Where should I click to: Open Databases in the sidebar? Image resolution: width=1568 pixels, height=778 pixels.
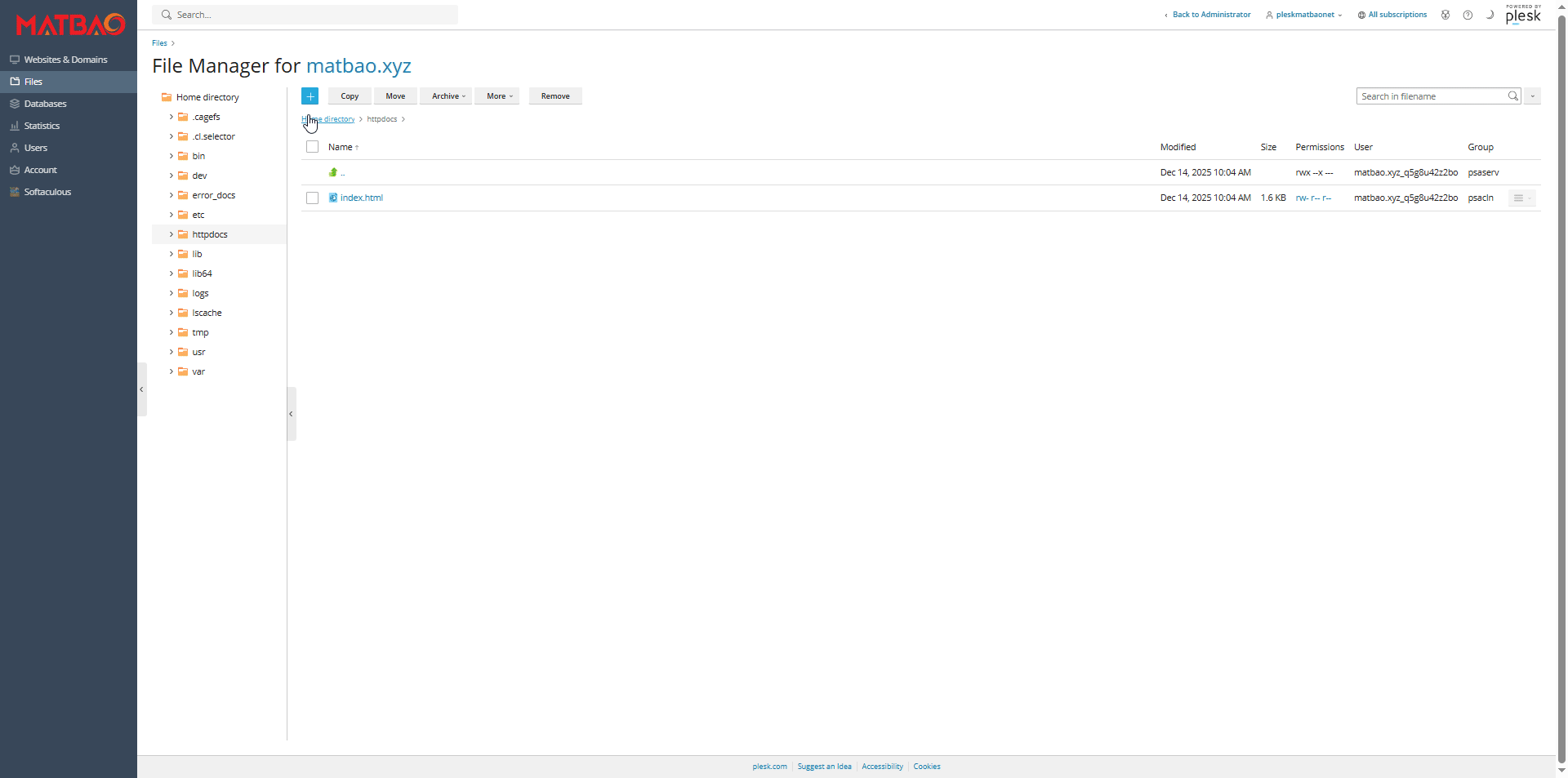[45, 104]
